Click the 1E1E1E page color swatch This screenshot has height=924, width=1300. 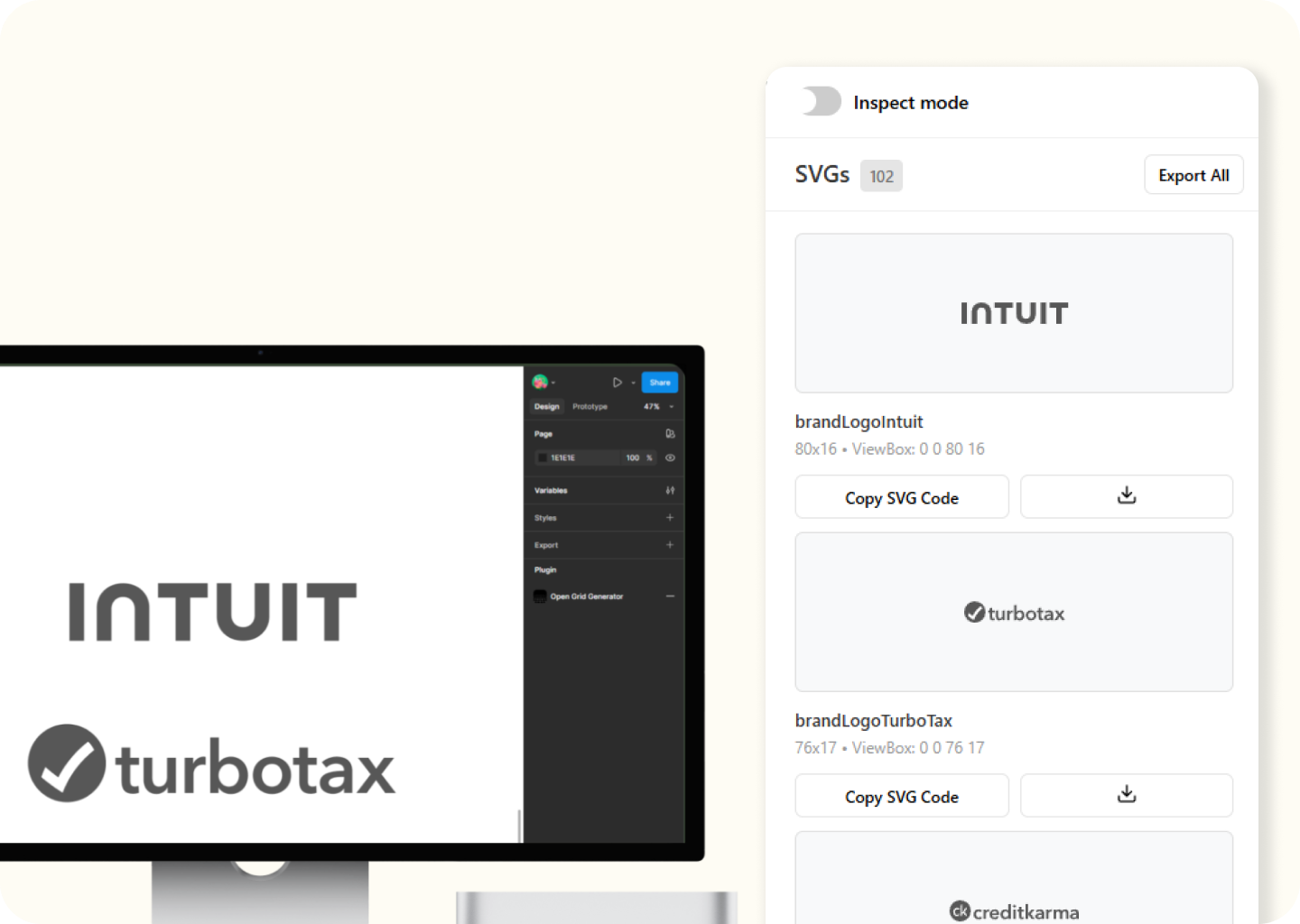coord(542,458)
